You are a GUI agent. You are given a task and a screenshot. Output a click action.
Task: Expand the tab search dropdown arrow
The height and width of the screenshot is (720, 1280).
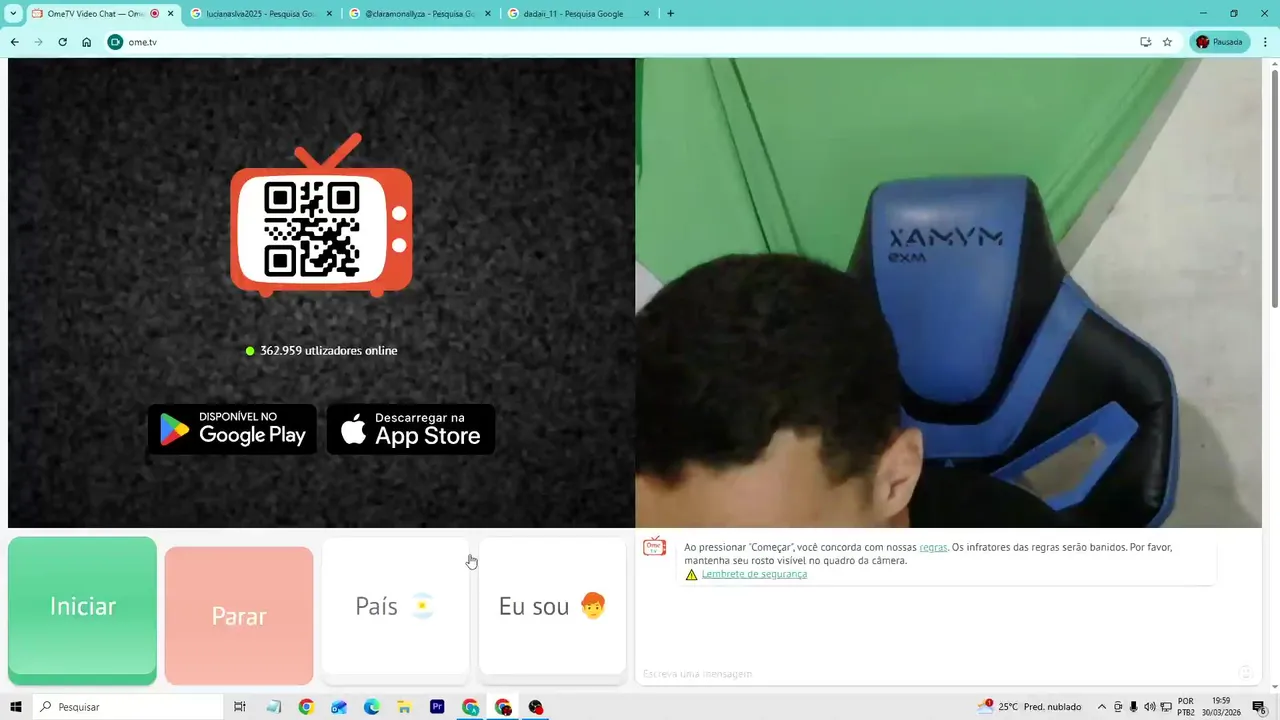pyautogui.click(x=13, y=14)
